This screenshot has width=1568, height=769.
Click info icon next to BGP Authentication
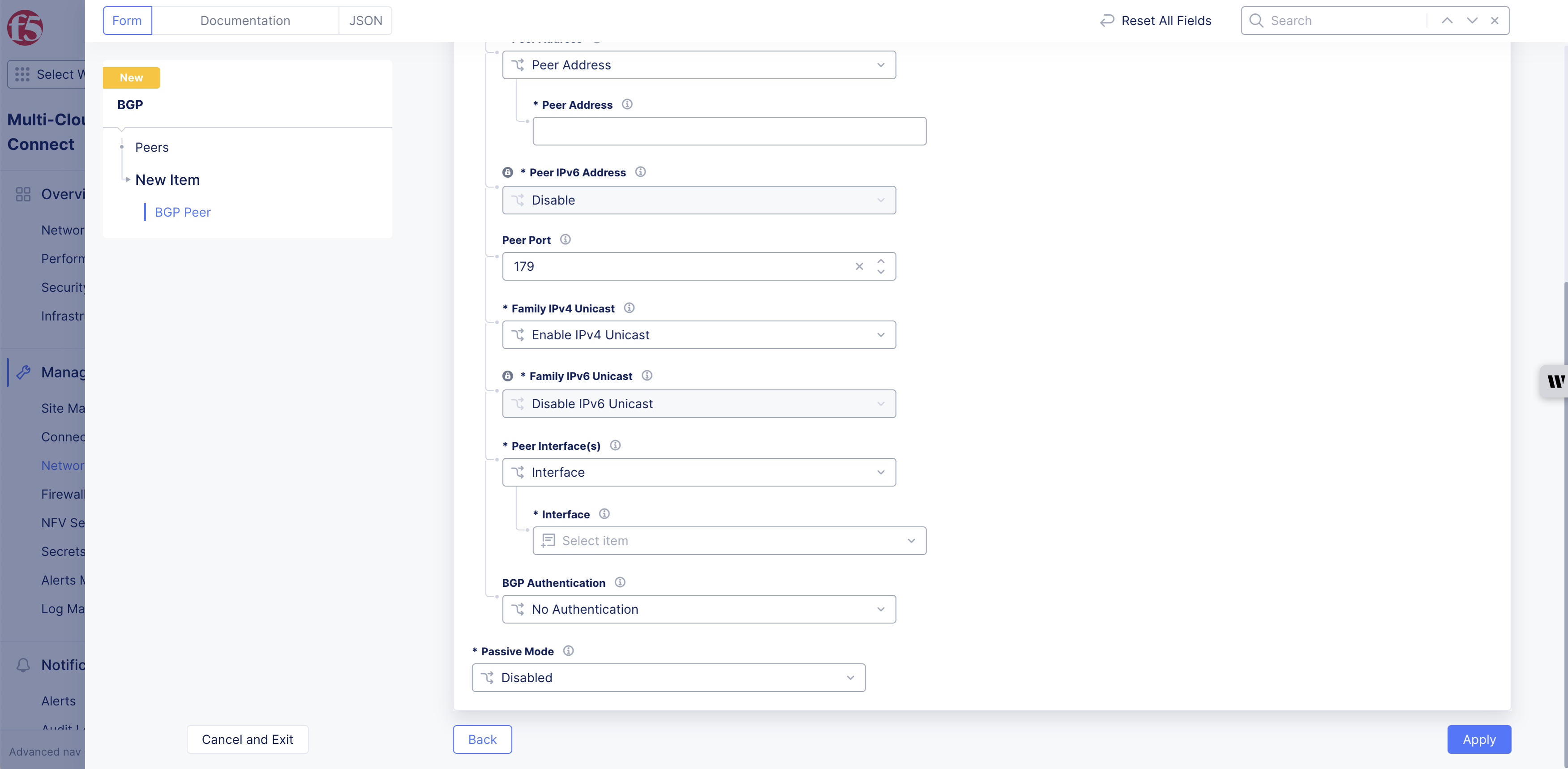(620, 582)
